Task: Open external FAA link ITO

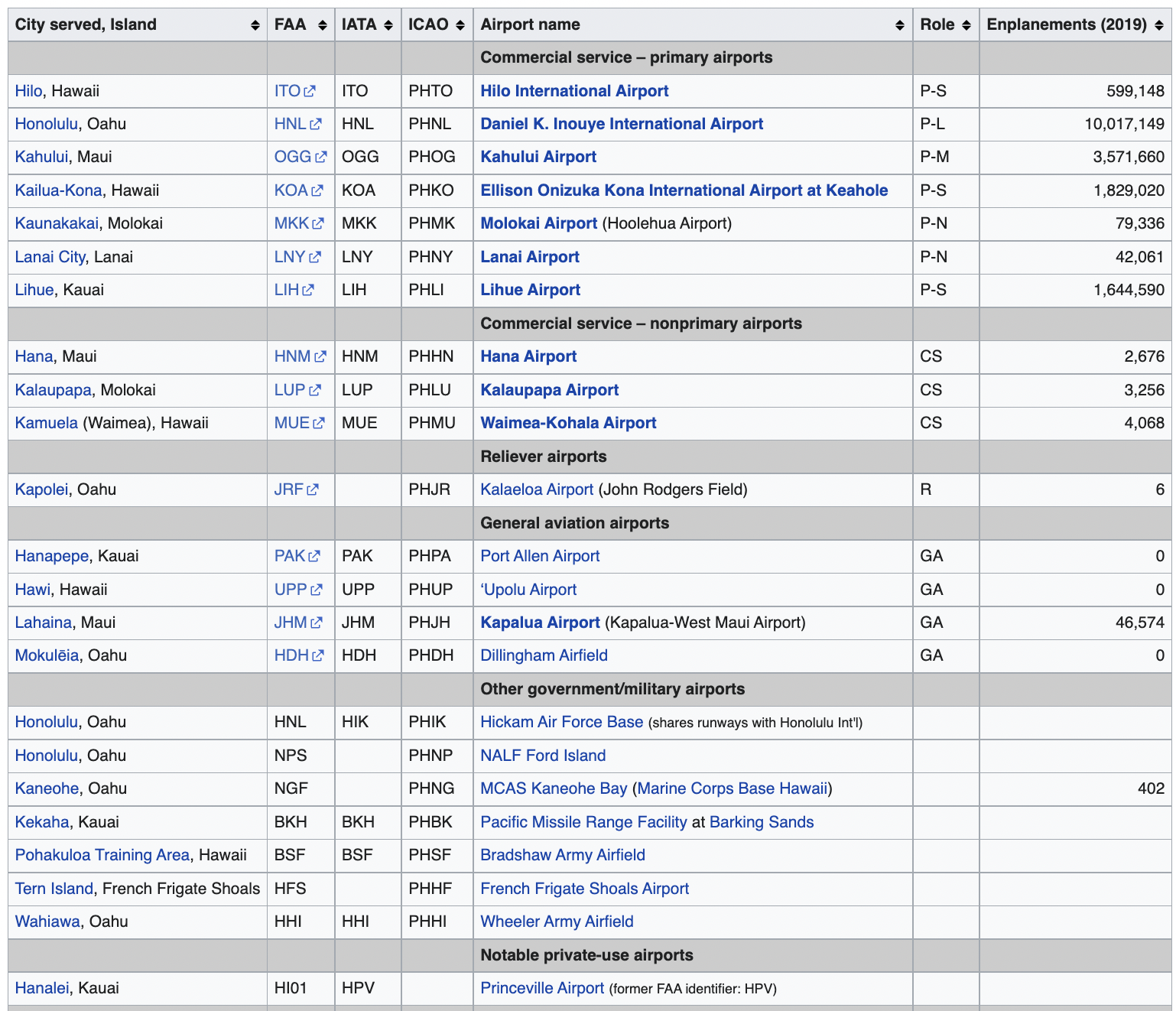Action: click(x=294, y=91)
